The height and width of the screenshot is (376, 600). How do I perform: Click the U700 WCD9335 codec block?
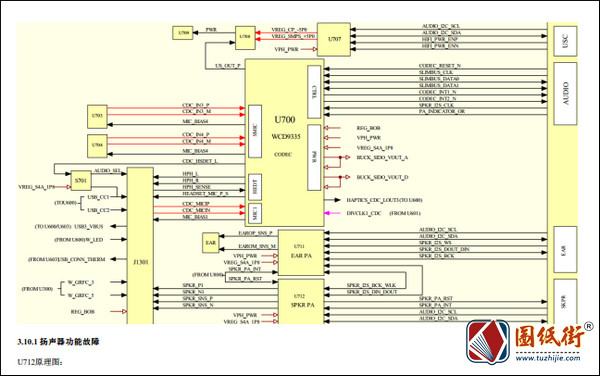[x=284, y=142]
